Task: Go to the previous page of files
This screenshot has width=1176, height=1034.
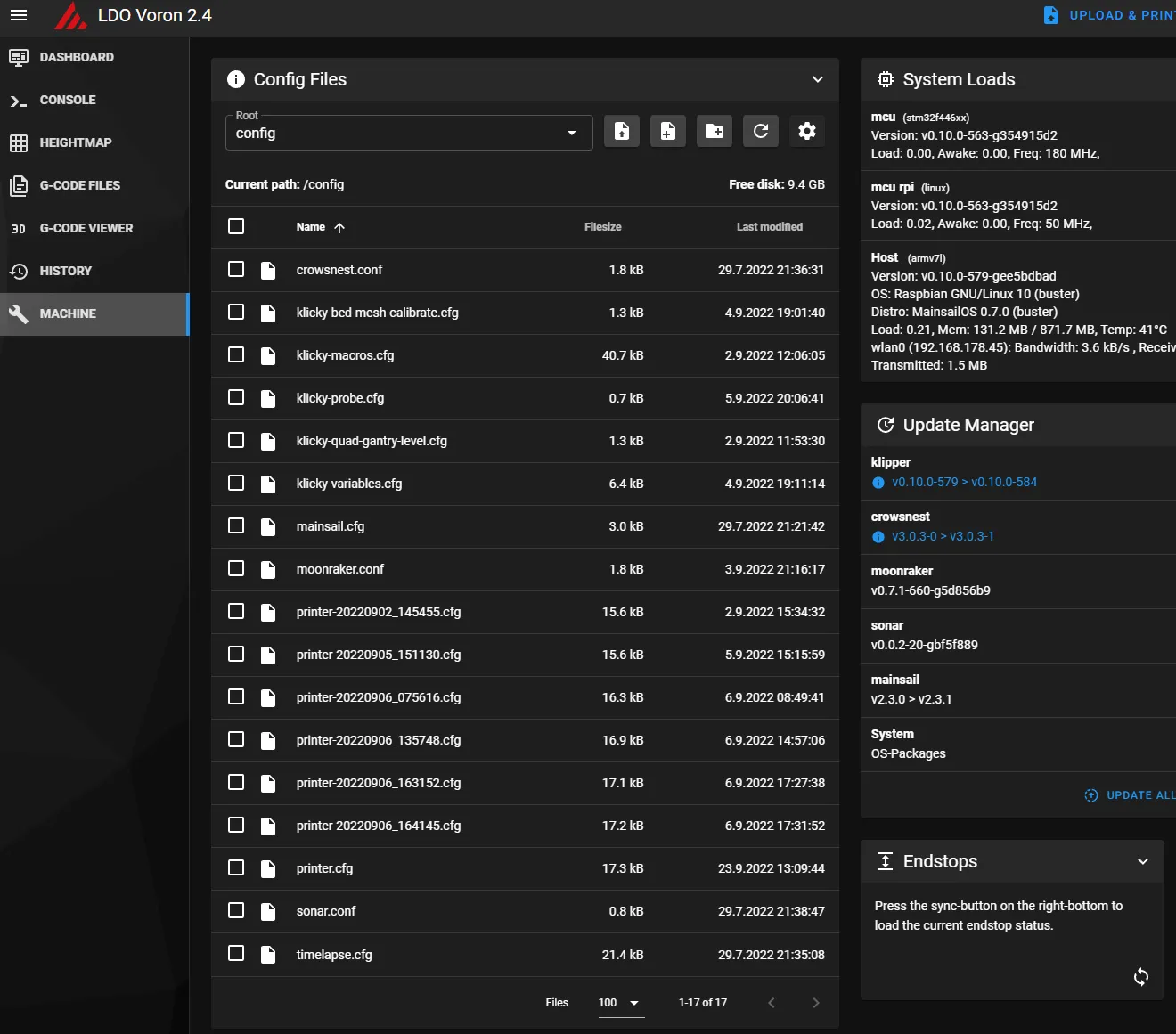Action: [x=772, y=1003]
